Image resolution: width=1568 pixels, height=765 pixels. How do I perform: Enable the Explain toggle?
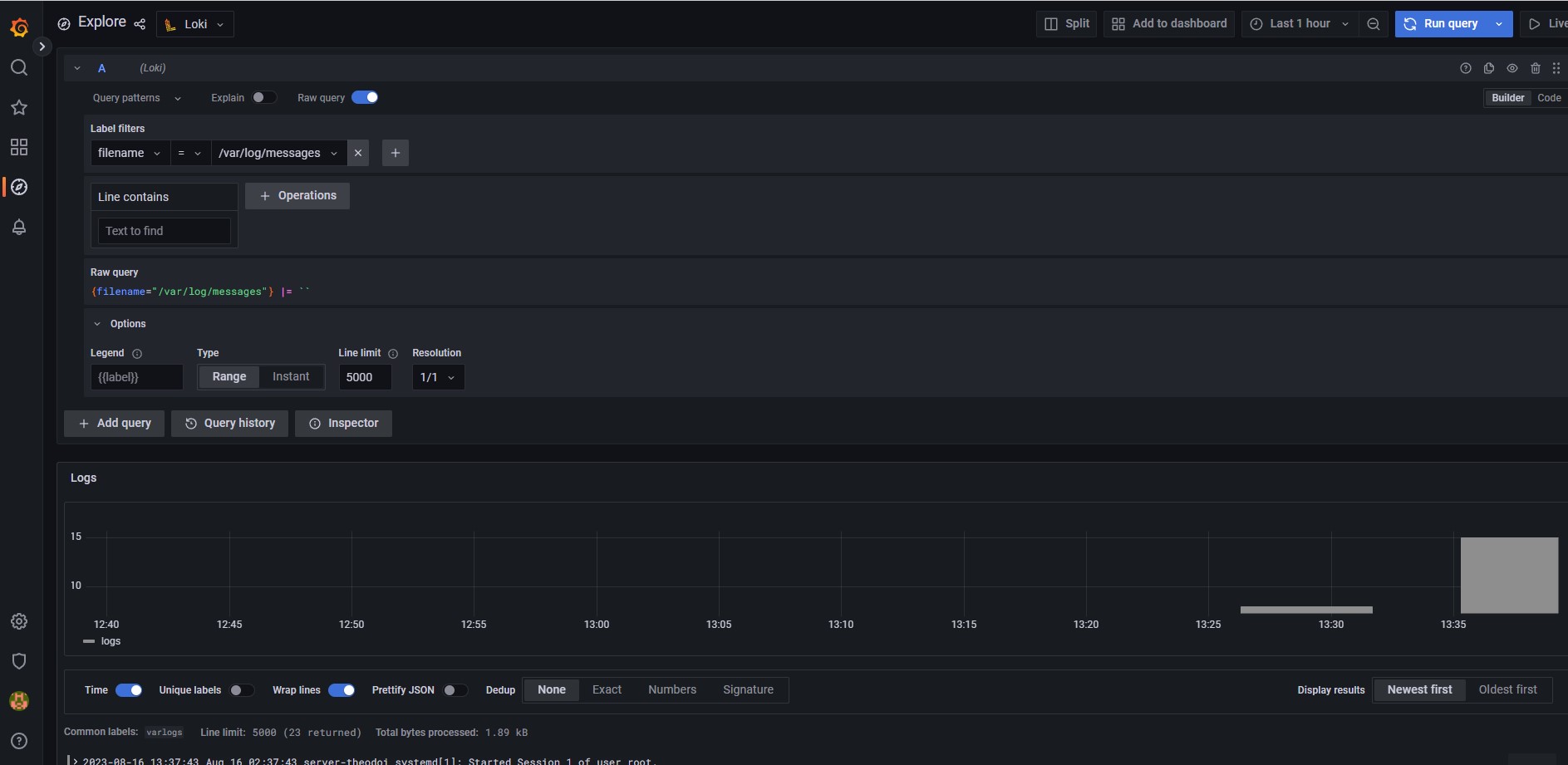pyautogui.click(x=264, y=97)
